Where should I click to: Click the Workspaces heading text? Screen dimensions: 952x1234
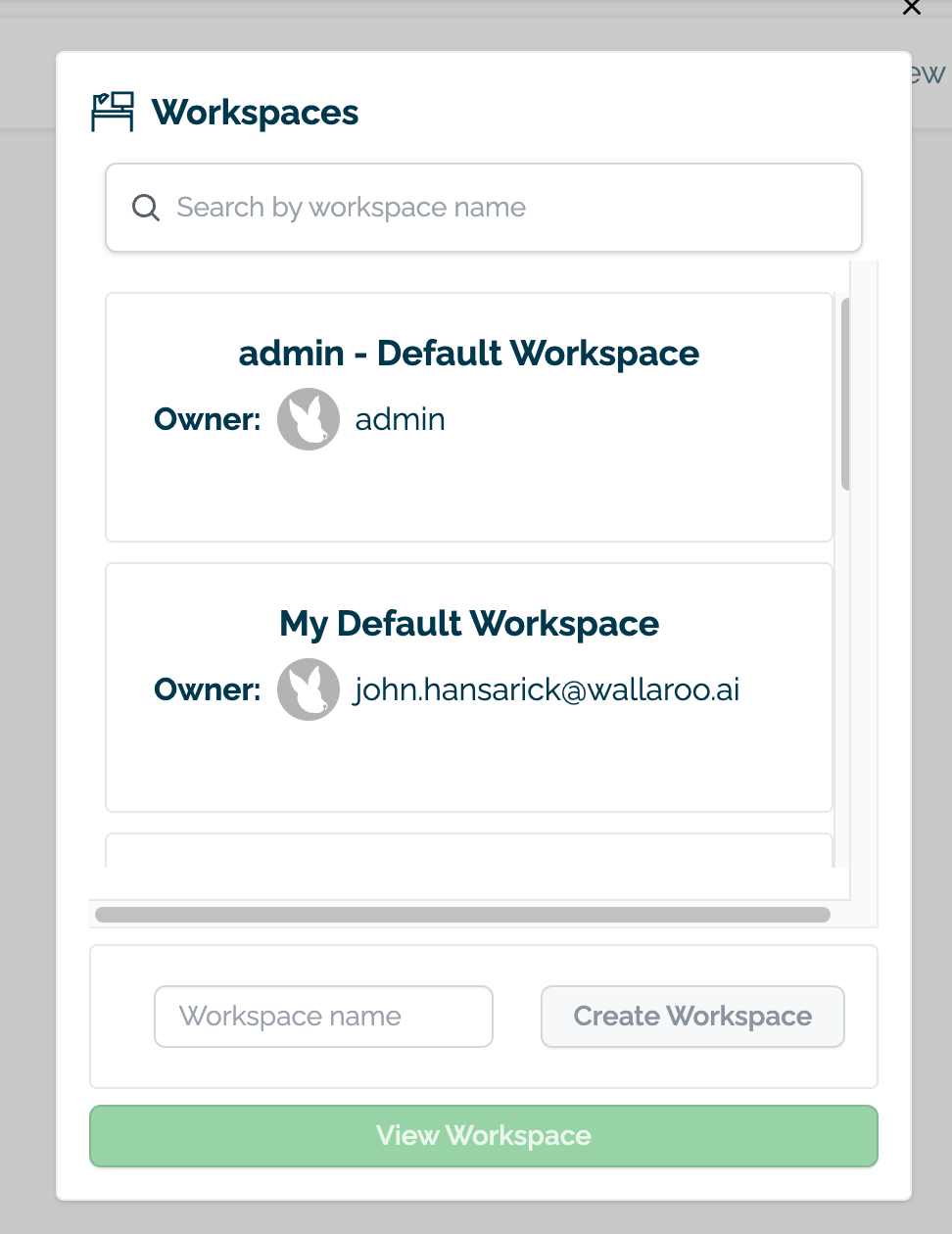tap(254, 112)
